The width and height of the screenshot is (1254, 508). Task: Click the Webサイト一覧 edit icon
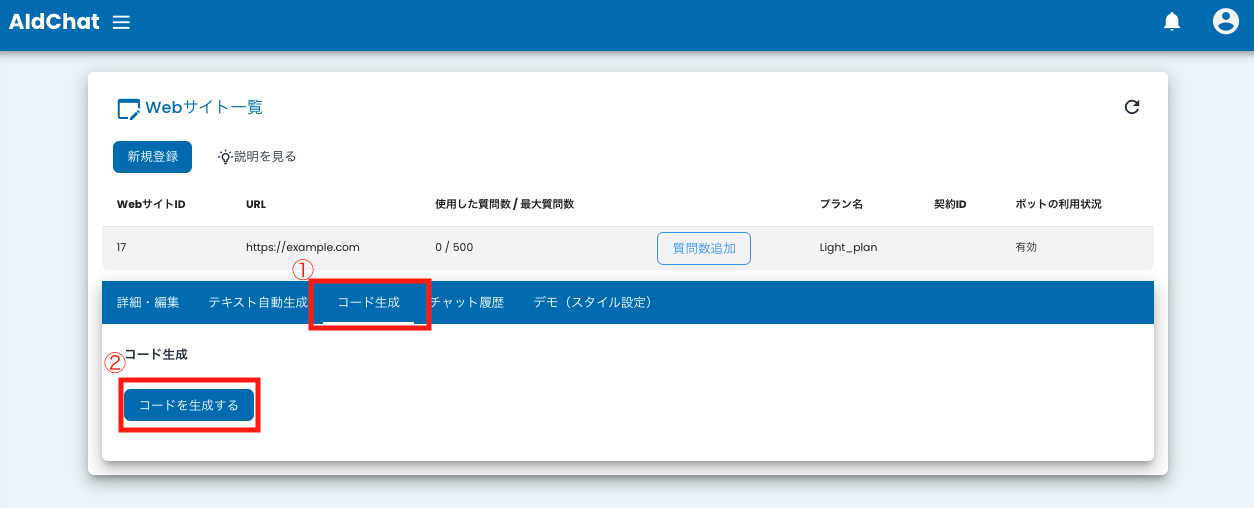[128, 109]
